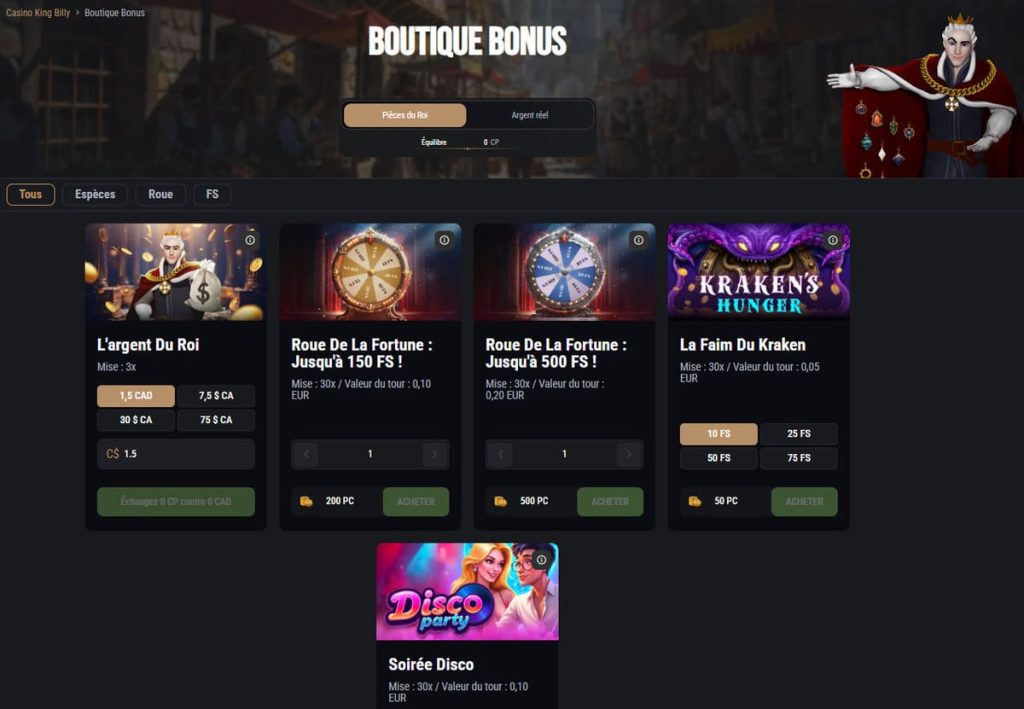This screenshot has height=709, width=1024.
Task: Click coin icon beside 500 PC price
Action: [501, 501]
